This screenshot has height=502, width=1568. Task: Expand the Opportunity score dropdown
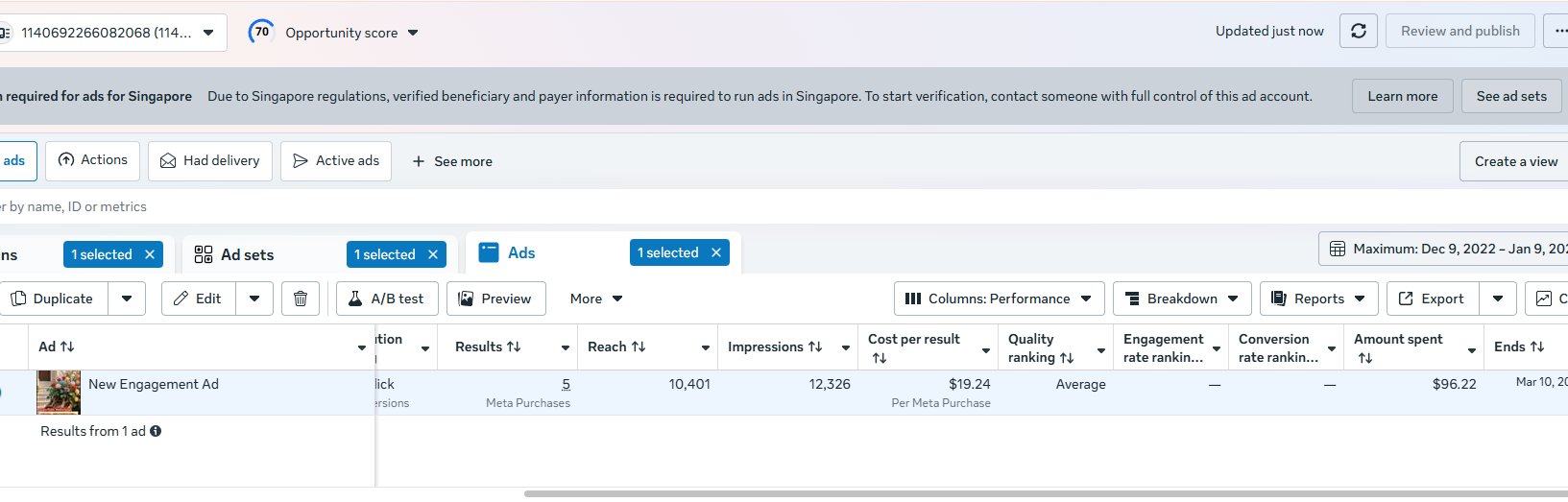(413, 33)
